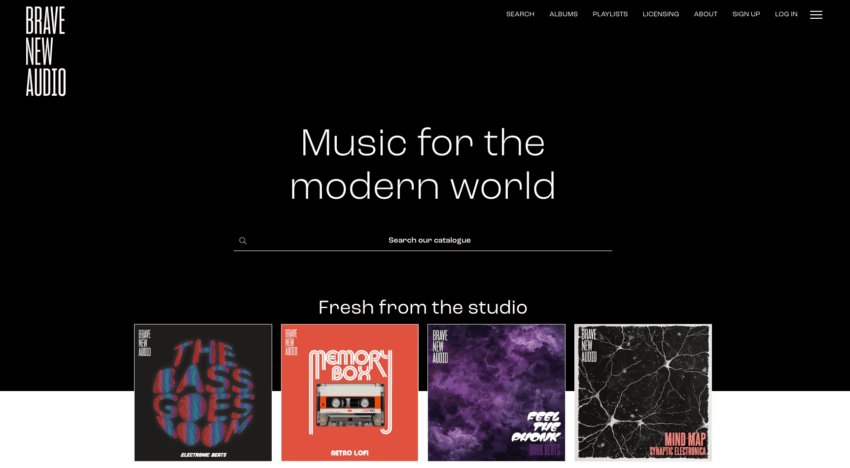Navigate to the Licensing page
Image resolution: width=850 pixels, height=468 pixels.
click(x=660, y=14)
